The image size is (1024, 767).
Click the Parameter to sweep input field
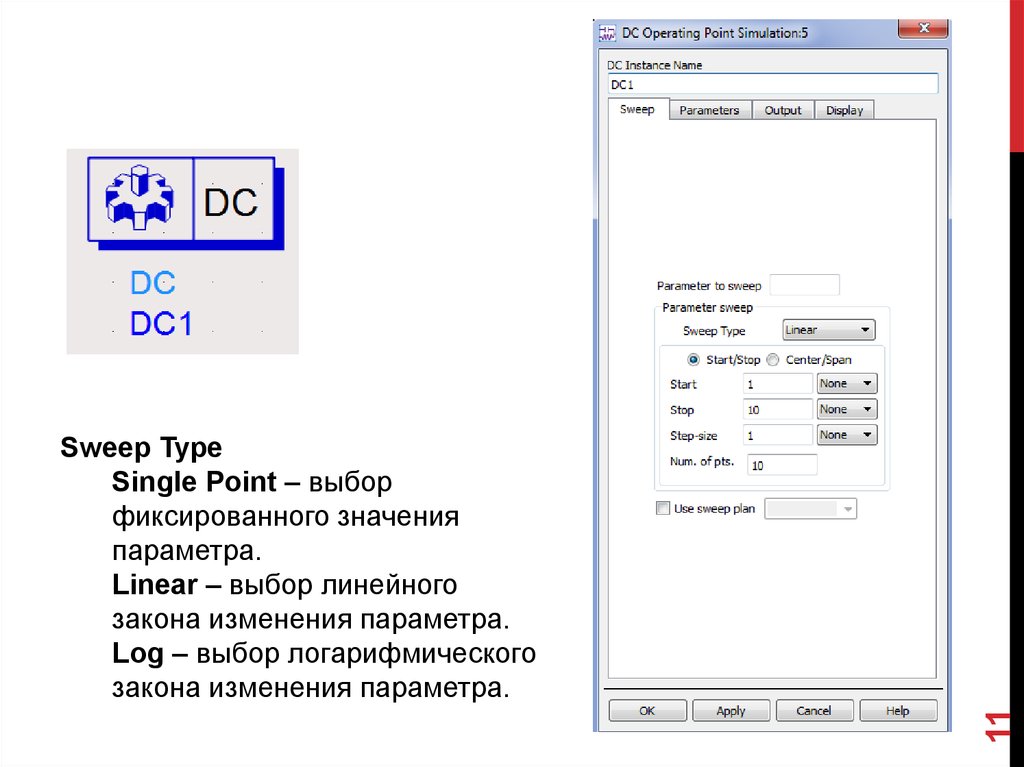point(804,285)
